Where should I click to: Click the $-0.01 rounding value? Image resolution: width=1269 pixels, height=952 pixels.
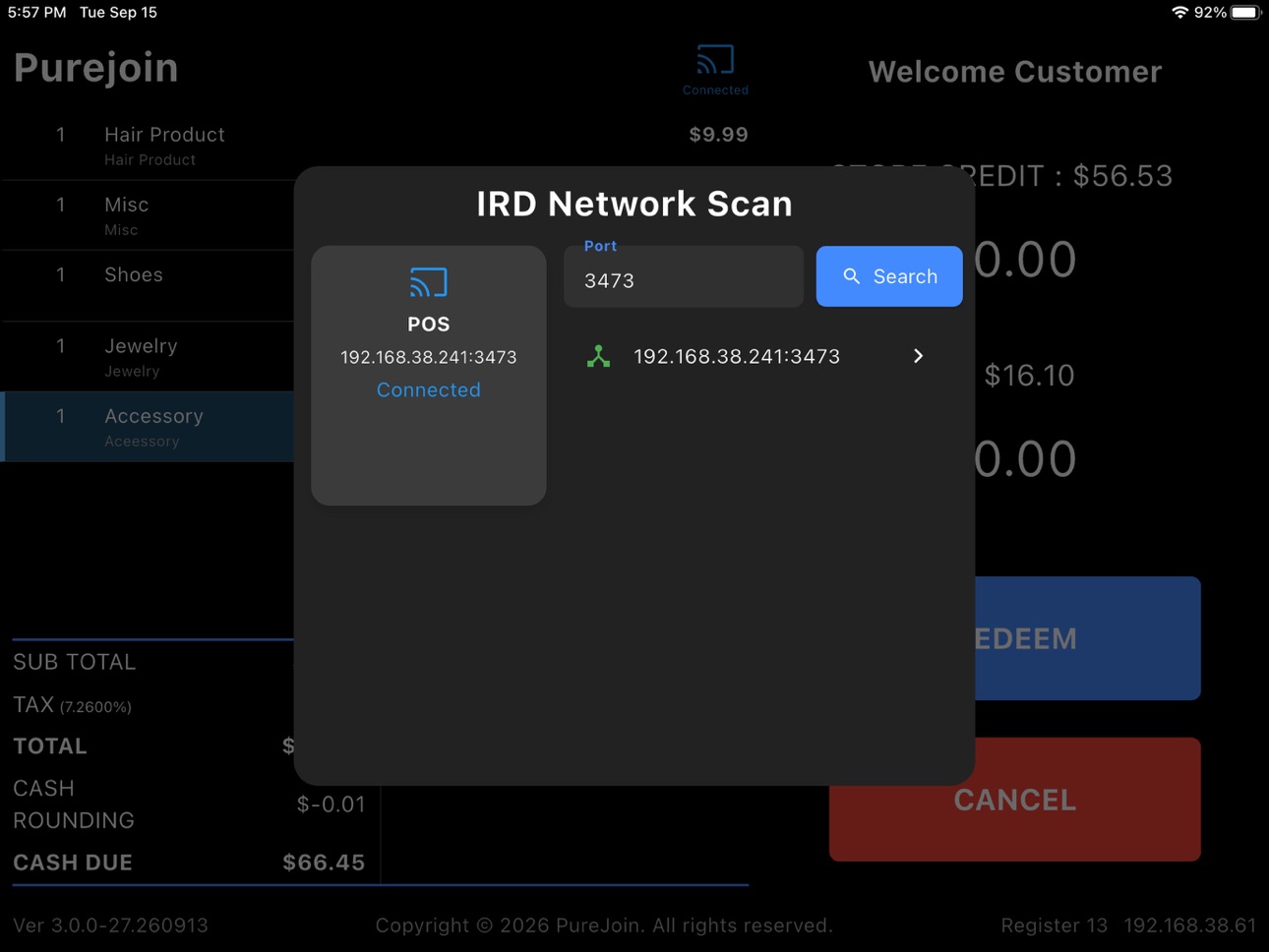click(331, 804)
